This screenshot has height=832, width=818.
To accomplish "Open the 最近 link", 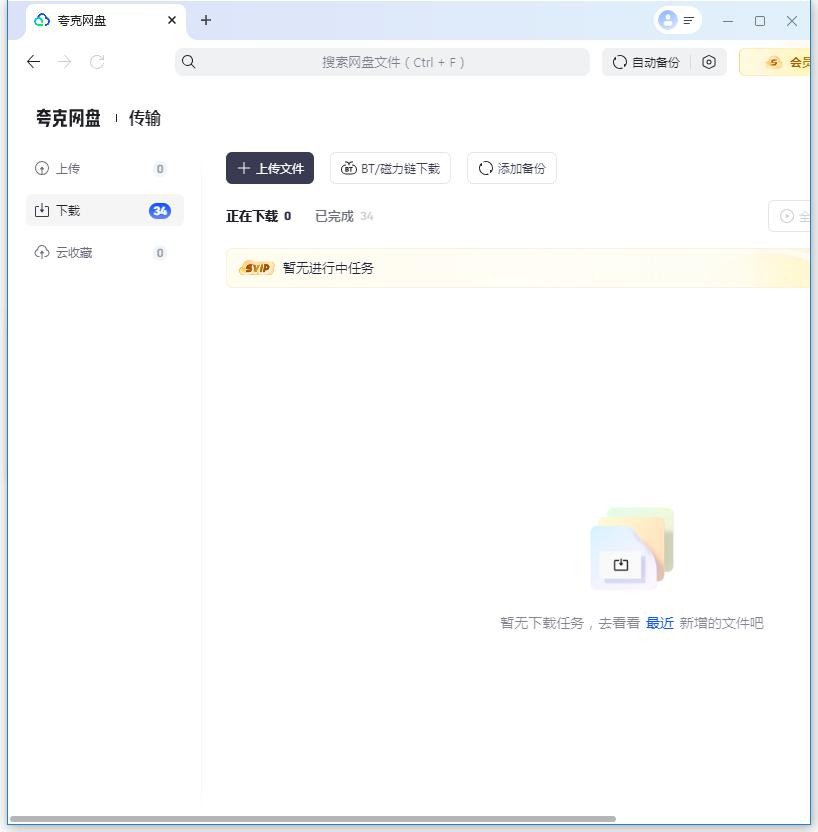I will click(x=659, y=623).
